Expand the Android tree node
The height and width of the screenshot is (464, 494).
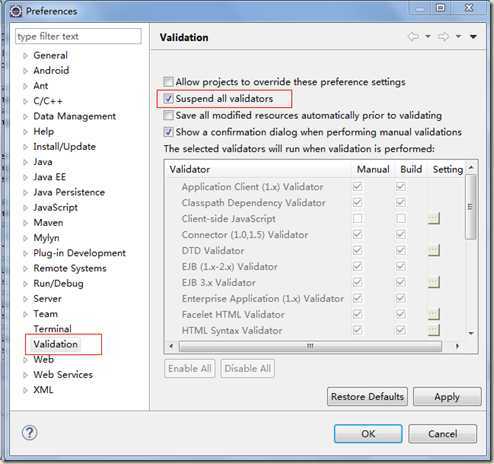25,71
